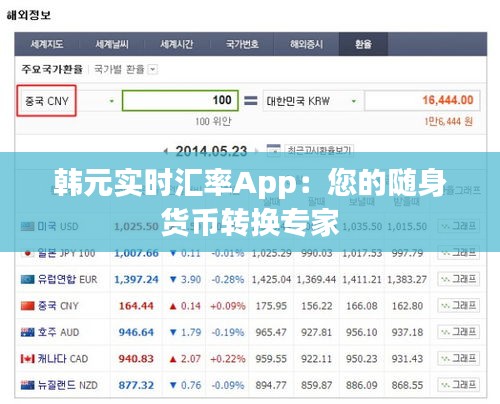500x404 pixels.
Task: Click the EU flag icon in EUR row
Action: tap(27, 279)
